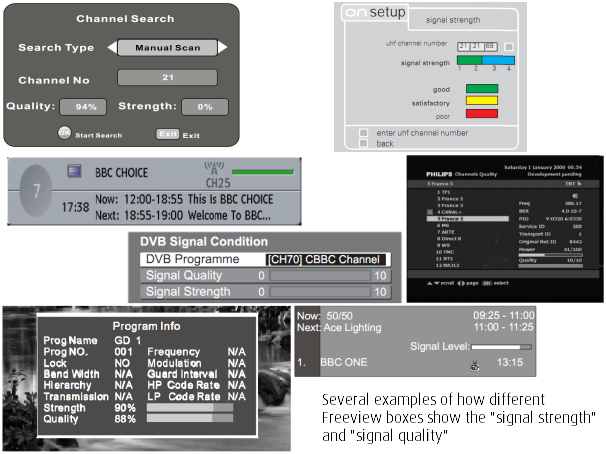
Task: Select '1 TF1' in Philips channel list
Action: click(443, 192)
